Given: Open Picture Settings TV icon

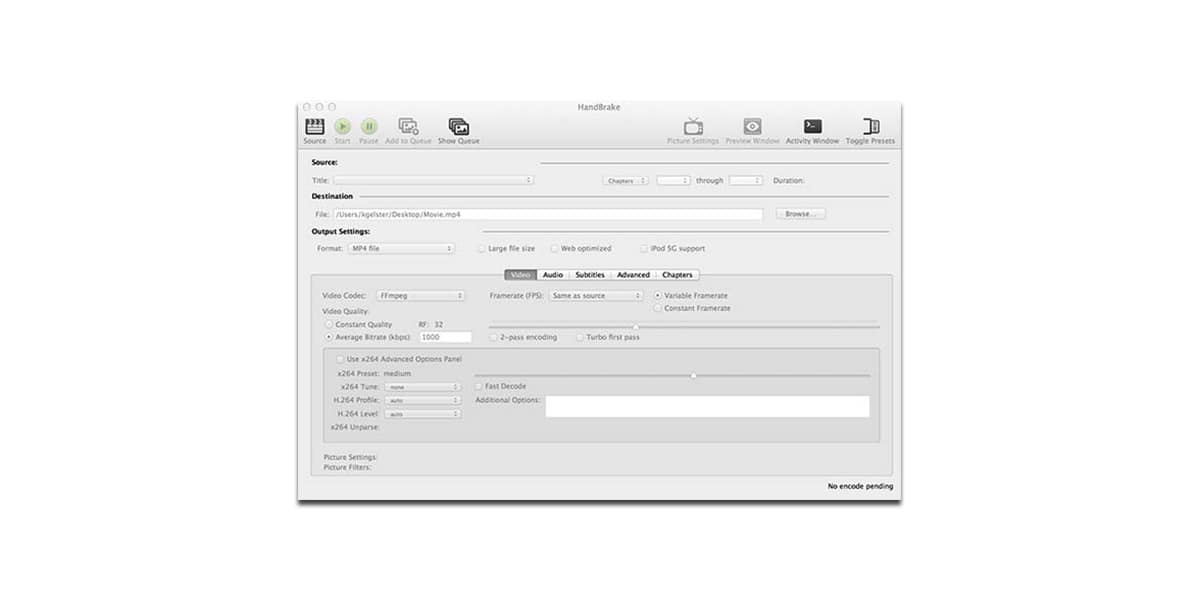Looking at the screenshot, I should [x=693, y=127].
